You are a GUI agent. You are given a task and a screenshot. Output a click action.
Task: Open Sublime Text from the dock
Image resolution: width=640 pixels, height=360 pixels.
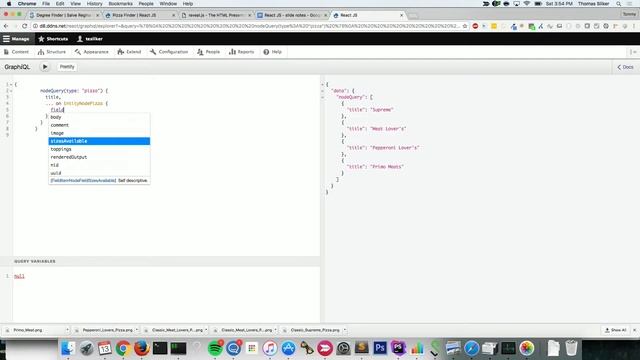pyautogui.click(x=361, y=348)
